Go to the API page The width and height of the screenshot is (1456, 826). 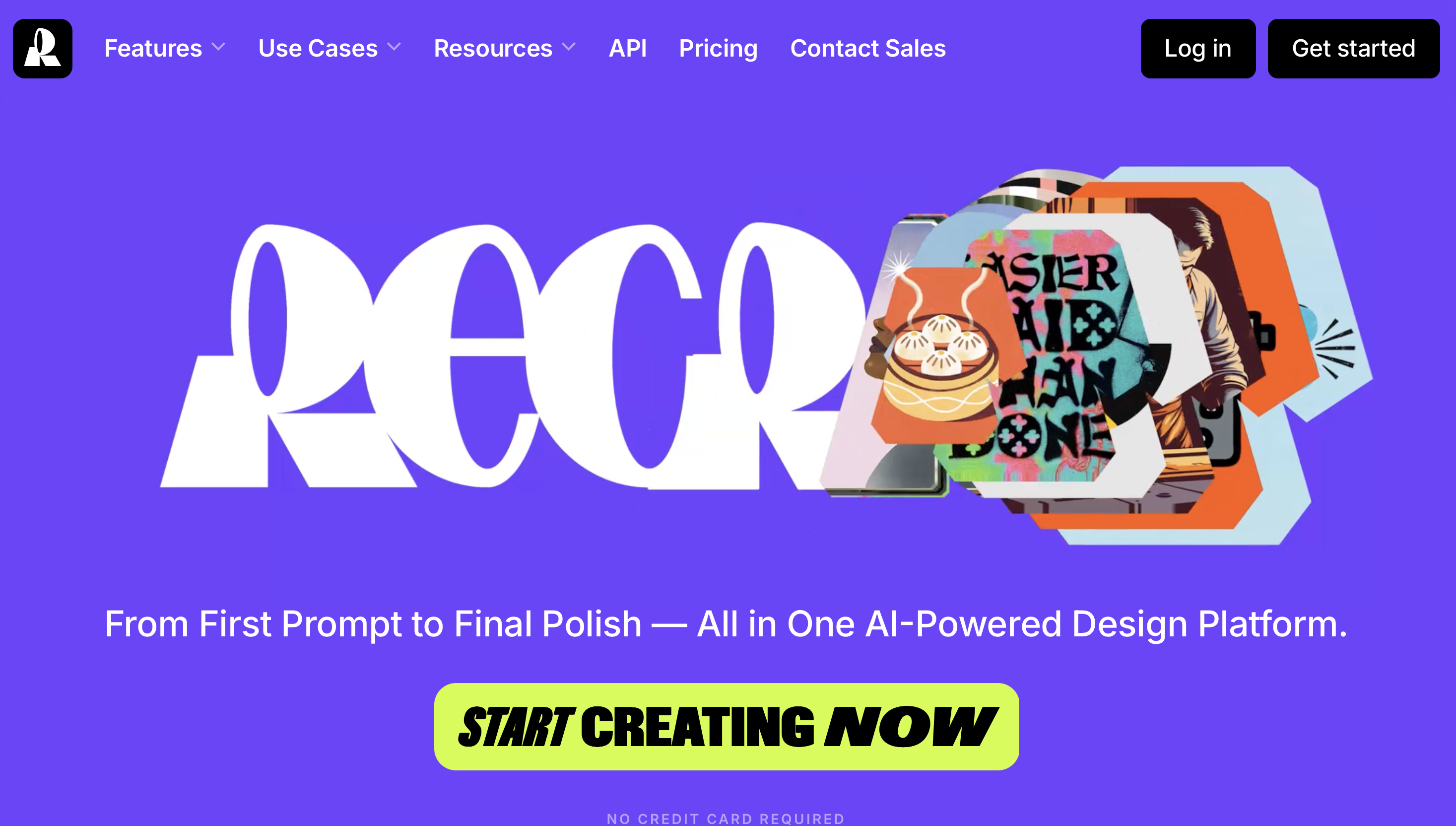(x=628, y=48)
